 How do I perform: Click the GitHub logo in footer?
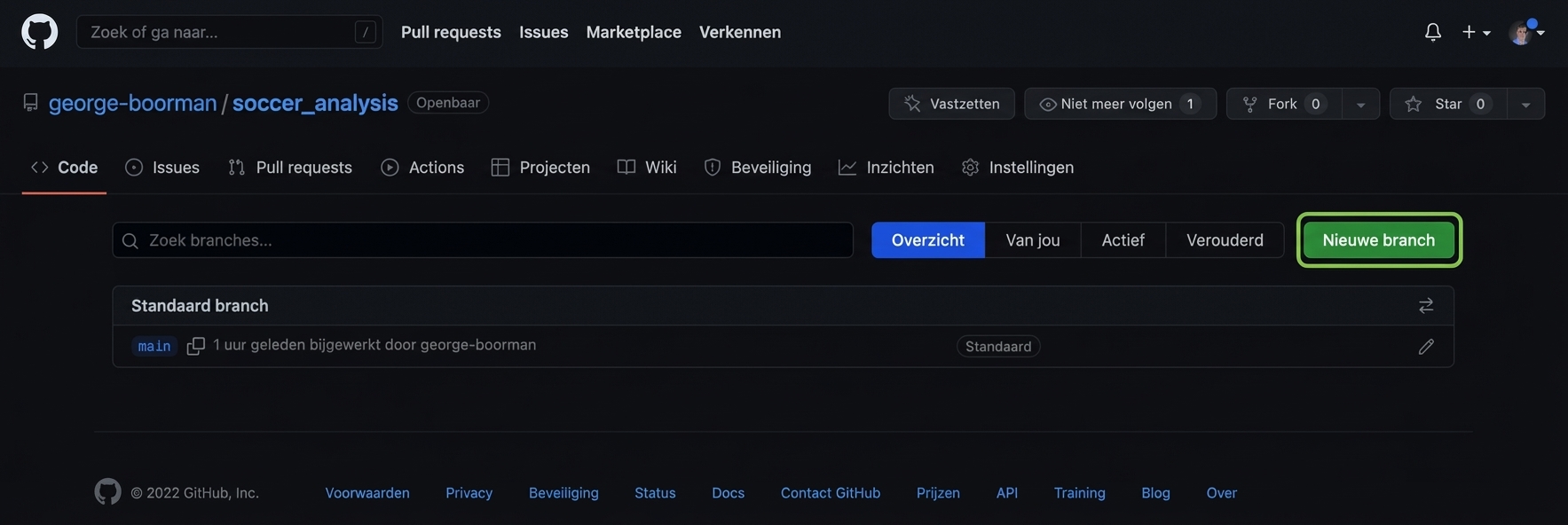(107, 492)
